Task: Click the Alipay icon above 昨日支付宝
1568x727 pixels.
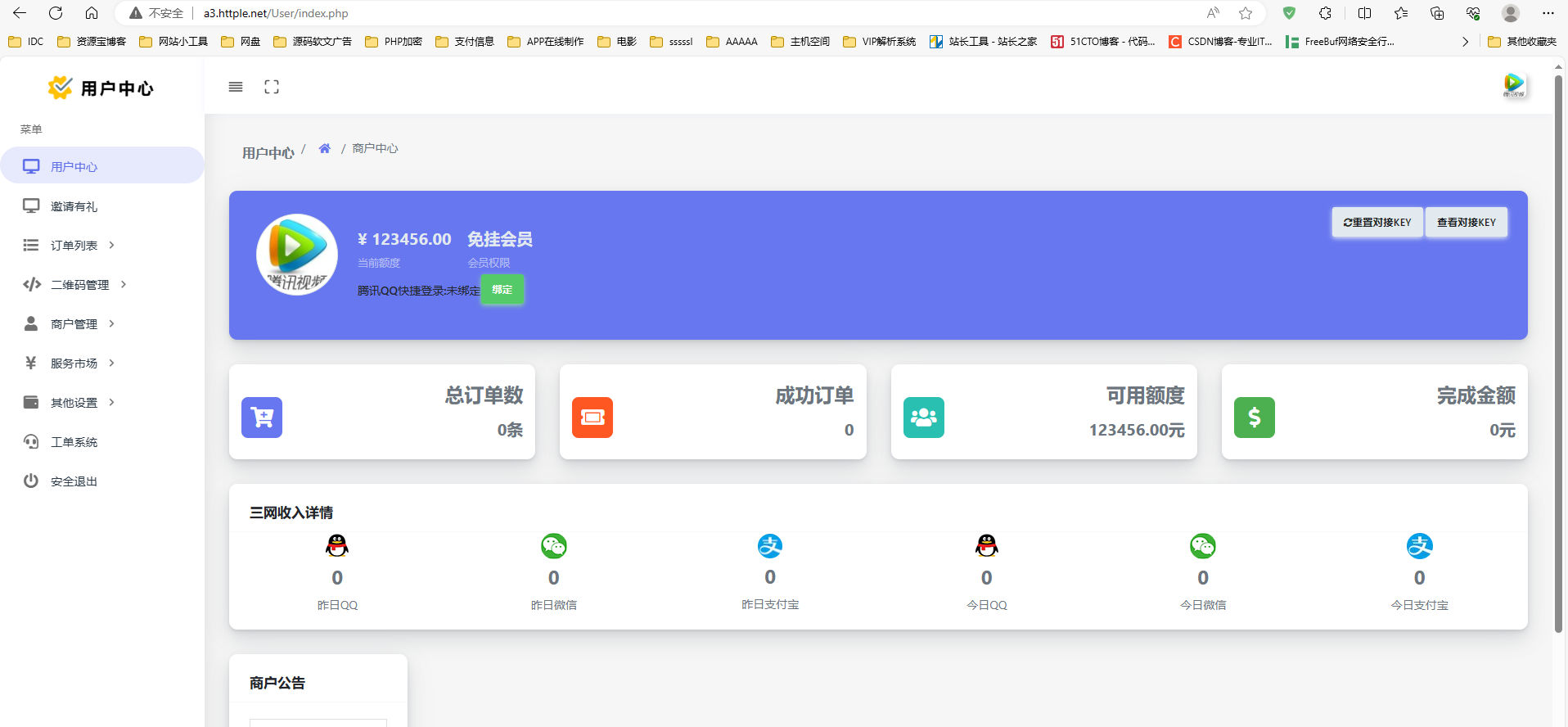Action: tap(770, 546)
